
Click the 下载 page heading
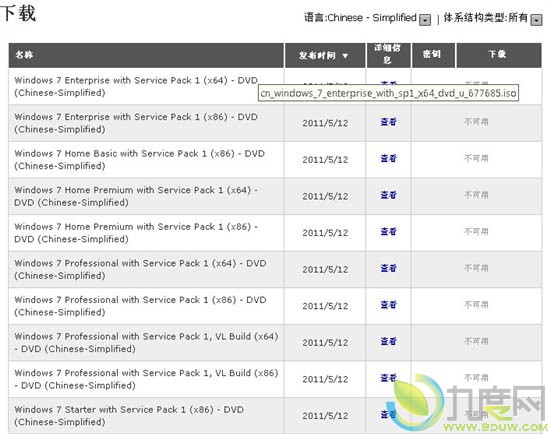(x=18, y=13)
